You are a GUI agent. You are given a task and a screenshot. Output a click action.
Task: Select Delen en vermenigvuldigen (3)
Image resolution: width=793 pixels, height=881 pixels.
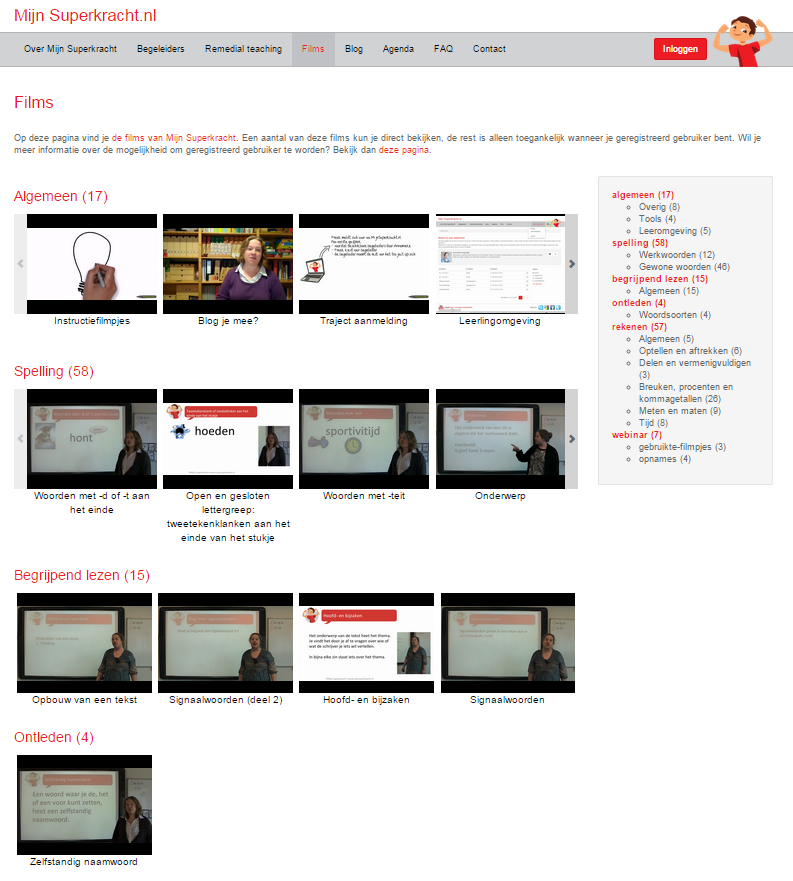[x=695, y=369]
